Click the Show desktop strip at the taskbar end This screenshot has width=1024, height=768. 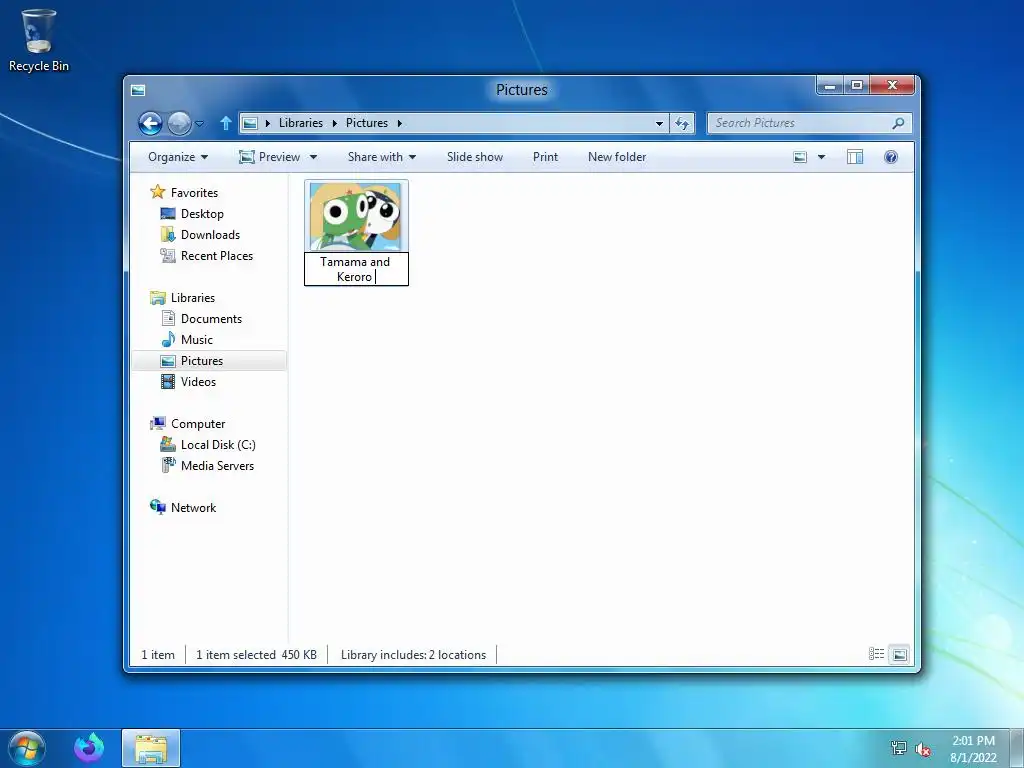click(x=1017, y=748)
